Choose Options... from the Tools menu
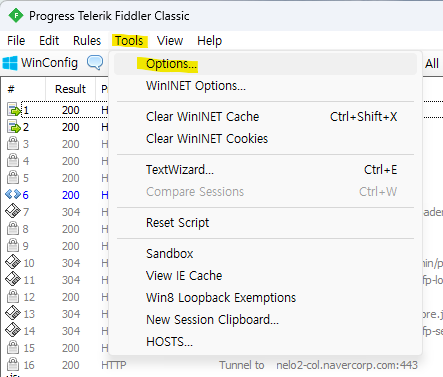443x377 pixels. (x=265, y=64)
